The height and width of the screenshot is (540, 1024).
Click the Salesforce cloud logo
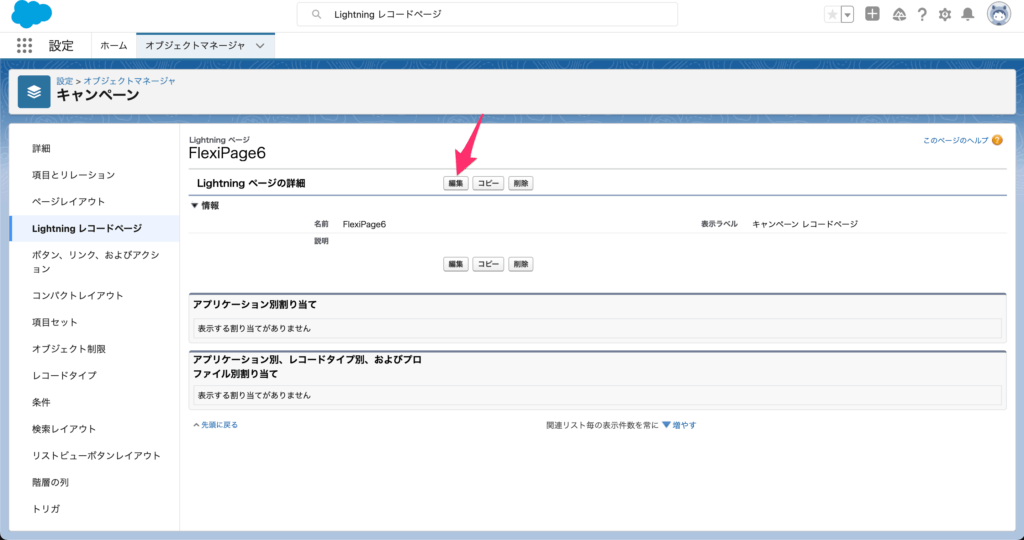coord(32,15)
